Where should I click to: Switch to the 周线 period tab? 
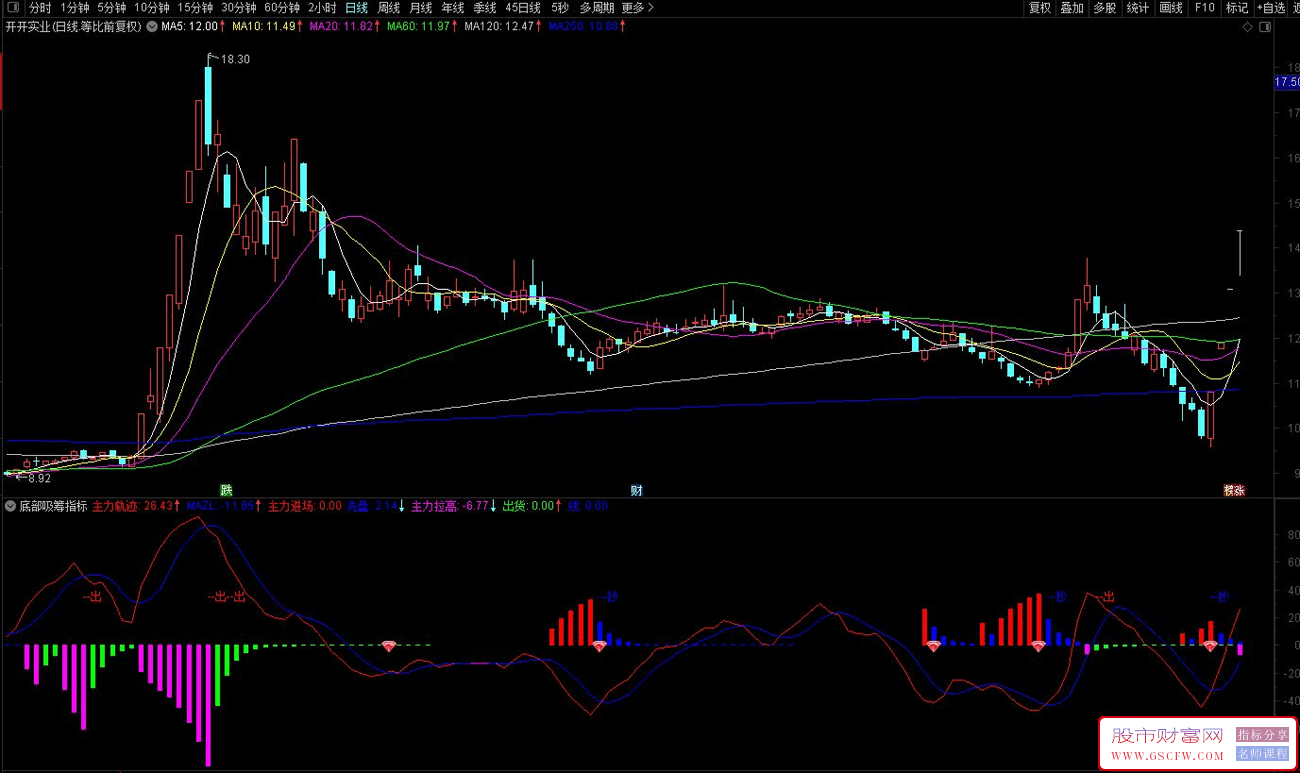(388, 8)
